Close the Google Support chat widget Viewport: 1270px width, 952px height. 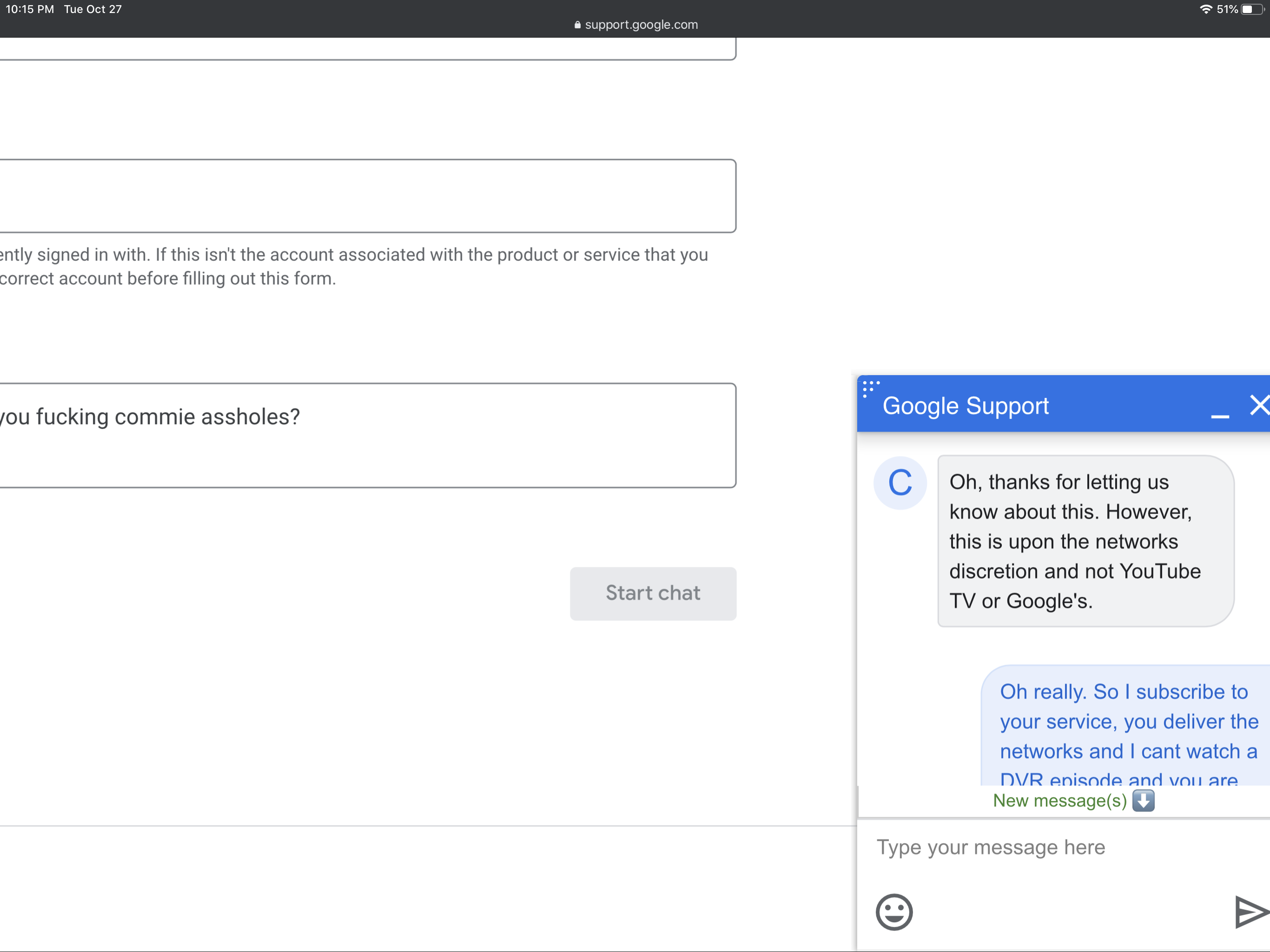pyautogui.click(x=1260, y=405)
